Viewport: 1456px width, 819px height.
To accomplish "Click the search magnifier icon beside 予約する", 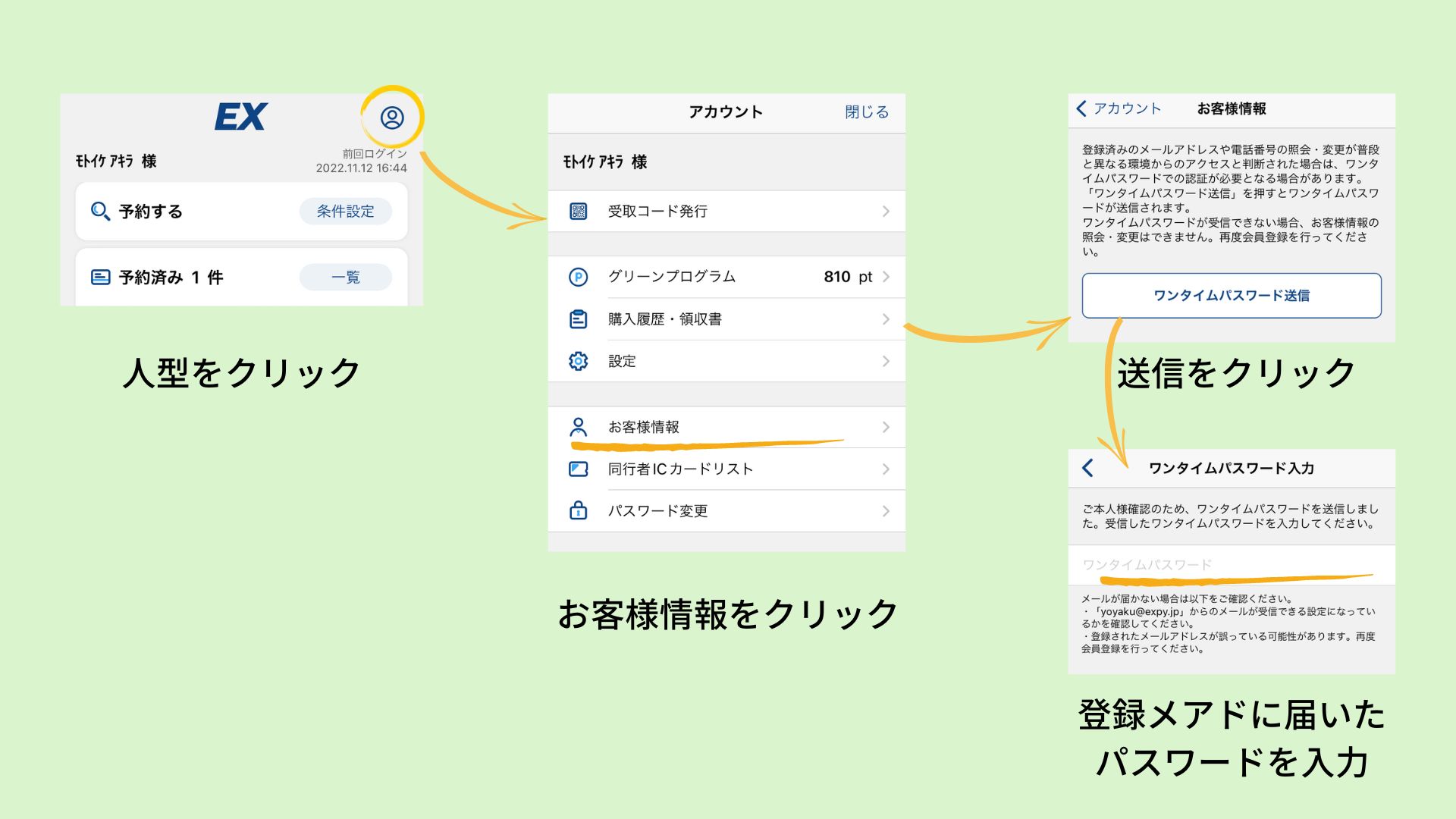I will (100, 211).
